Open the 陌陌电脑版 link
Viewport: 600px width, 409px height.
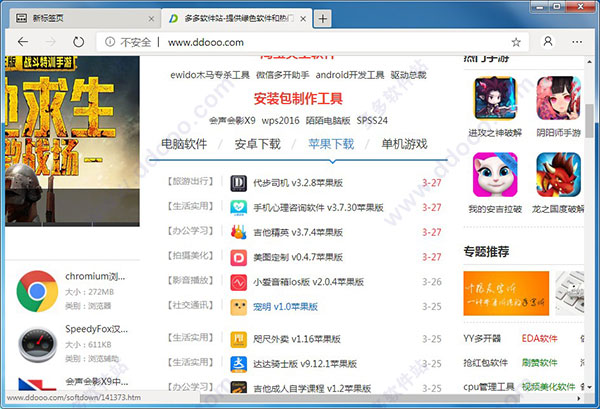328,121
